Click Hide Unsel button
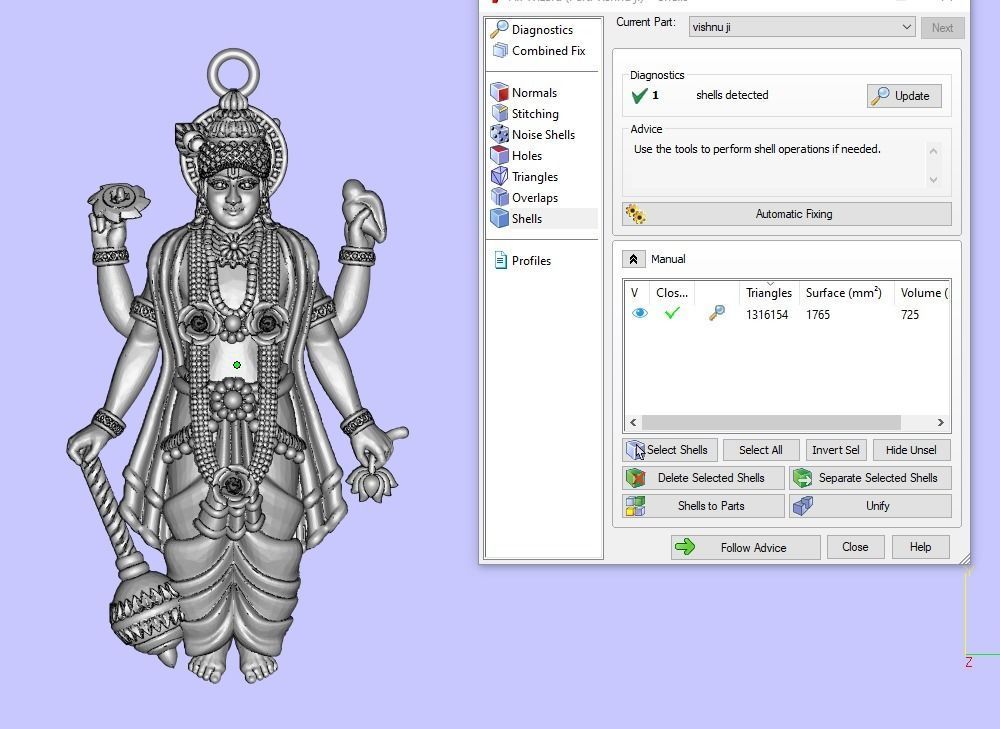 click(911, 450)
